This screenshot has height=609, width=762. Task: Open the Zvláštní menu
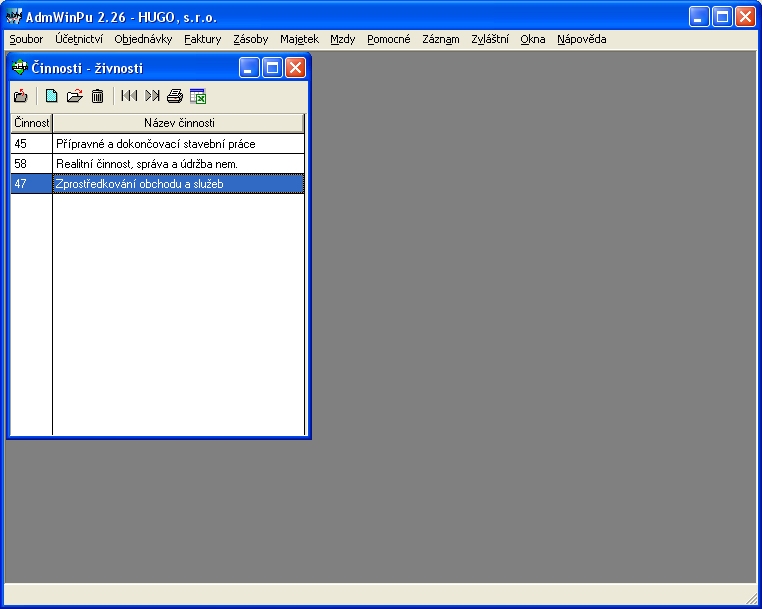(x=490, y=39)
